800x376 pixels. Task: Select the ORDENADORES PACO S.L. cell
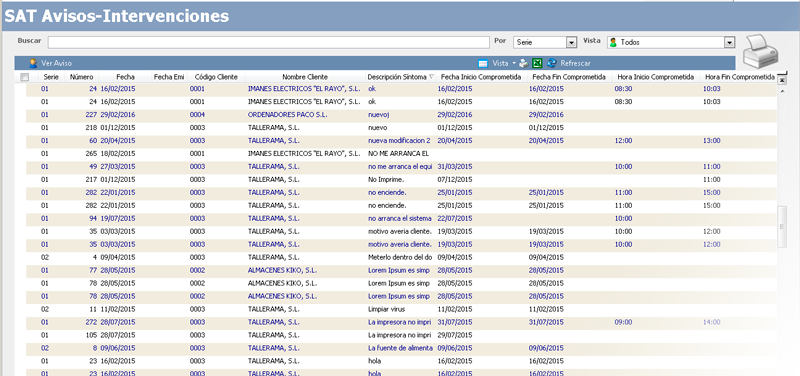[x=288, y=115]
